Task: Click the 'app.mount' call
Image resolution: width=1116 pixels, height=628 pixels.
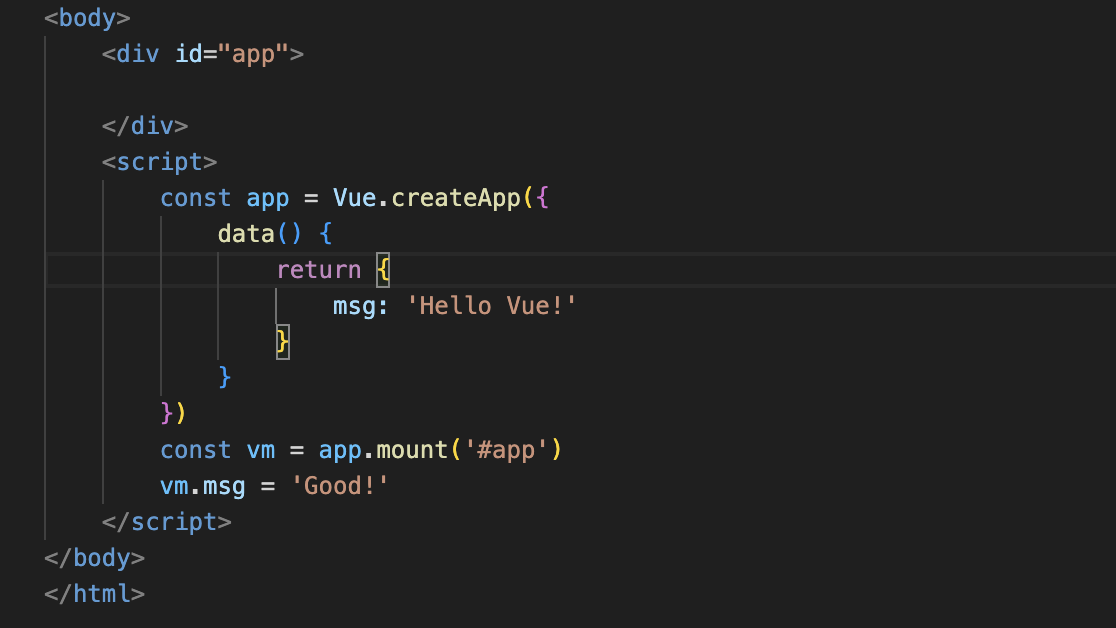Action: [383, 450]
